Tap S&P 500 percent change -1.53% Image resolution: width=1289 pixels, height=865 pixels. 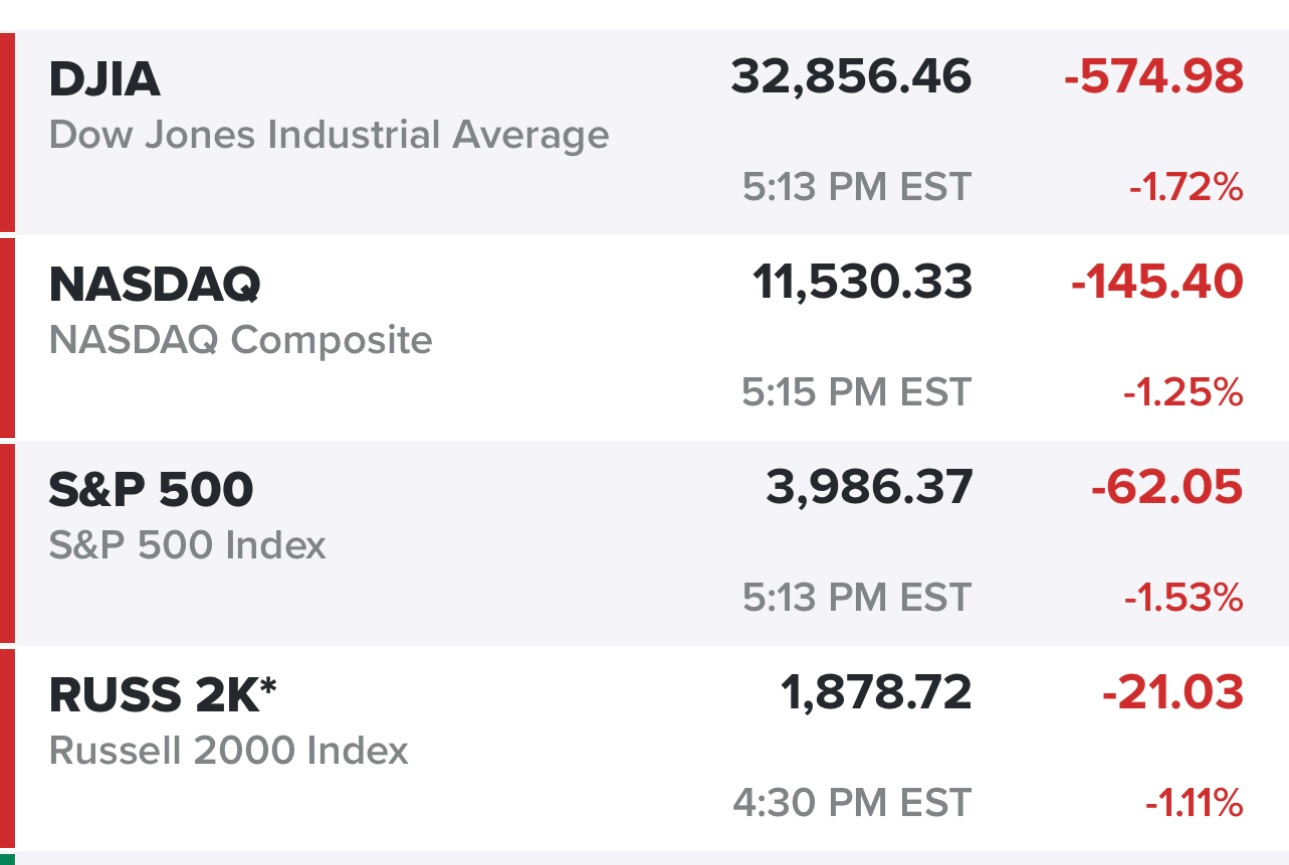[x=1184, y=598]
